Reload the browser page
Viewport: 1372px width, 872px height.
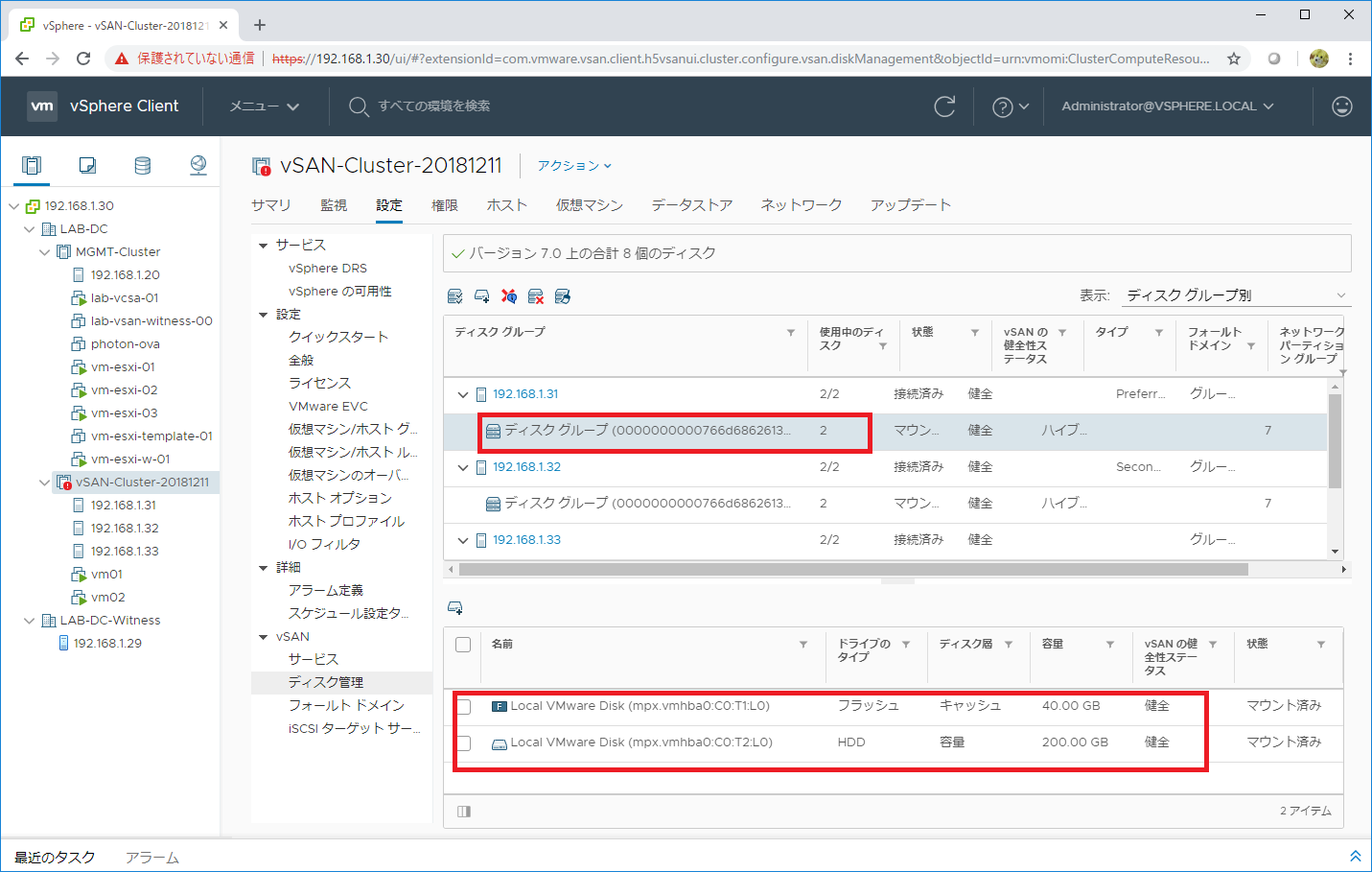point(83,59)
